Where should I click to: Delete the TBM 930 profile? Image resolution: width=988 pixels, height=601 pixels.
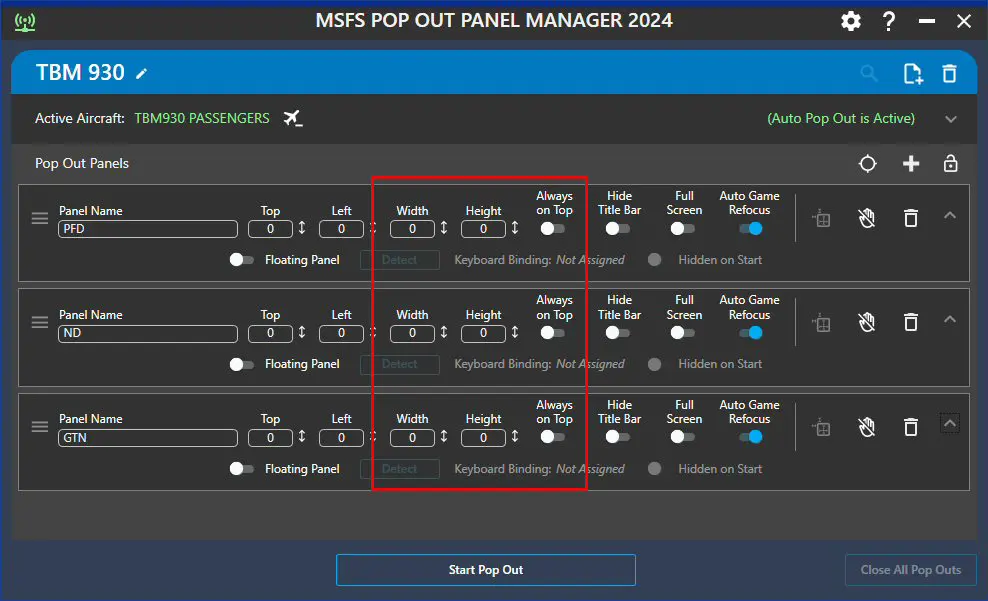[950, 74]
